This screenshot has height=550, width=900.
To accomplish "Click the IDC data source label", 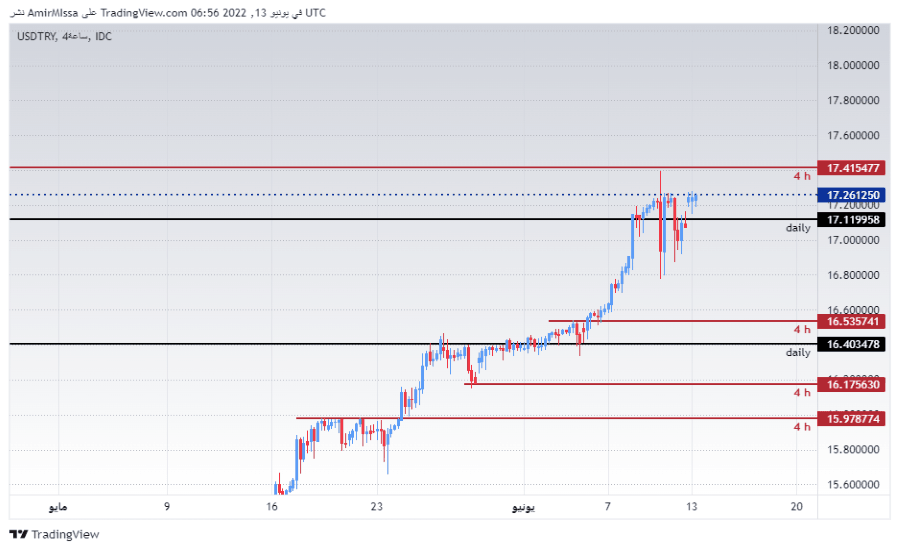I will point(103,36).
